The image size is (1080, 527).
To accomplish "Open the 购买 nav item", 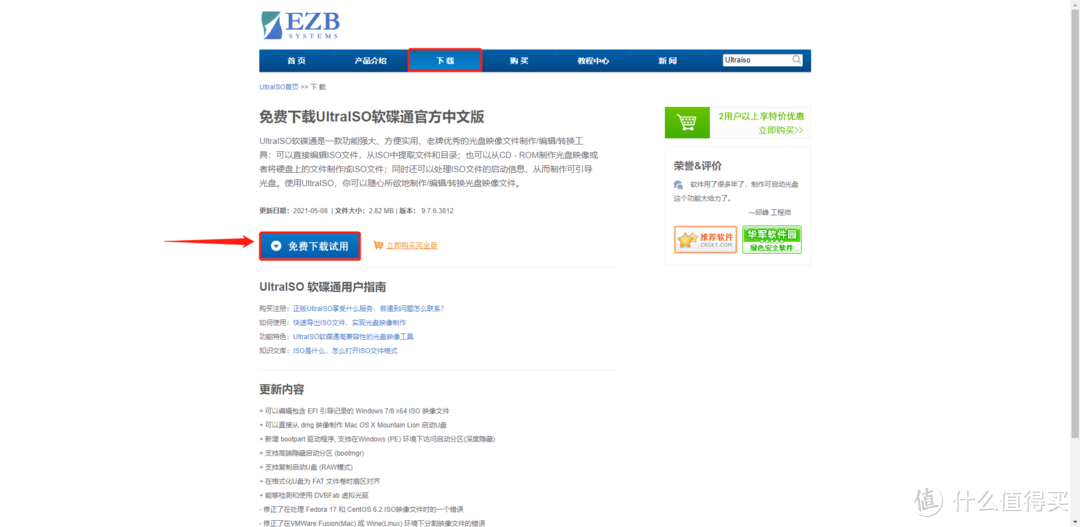I will [519, 61].
